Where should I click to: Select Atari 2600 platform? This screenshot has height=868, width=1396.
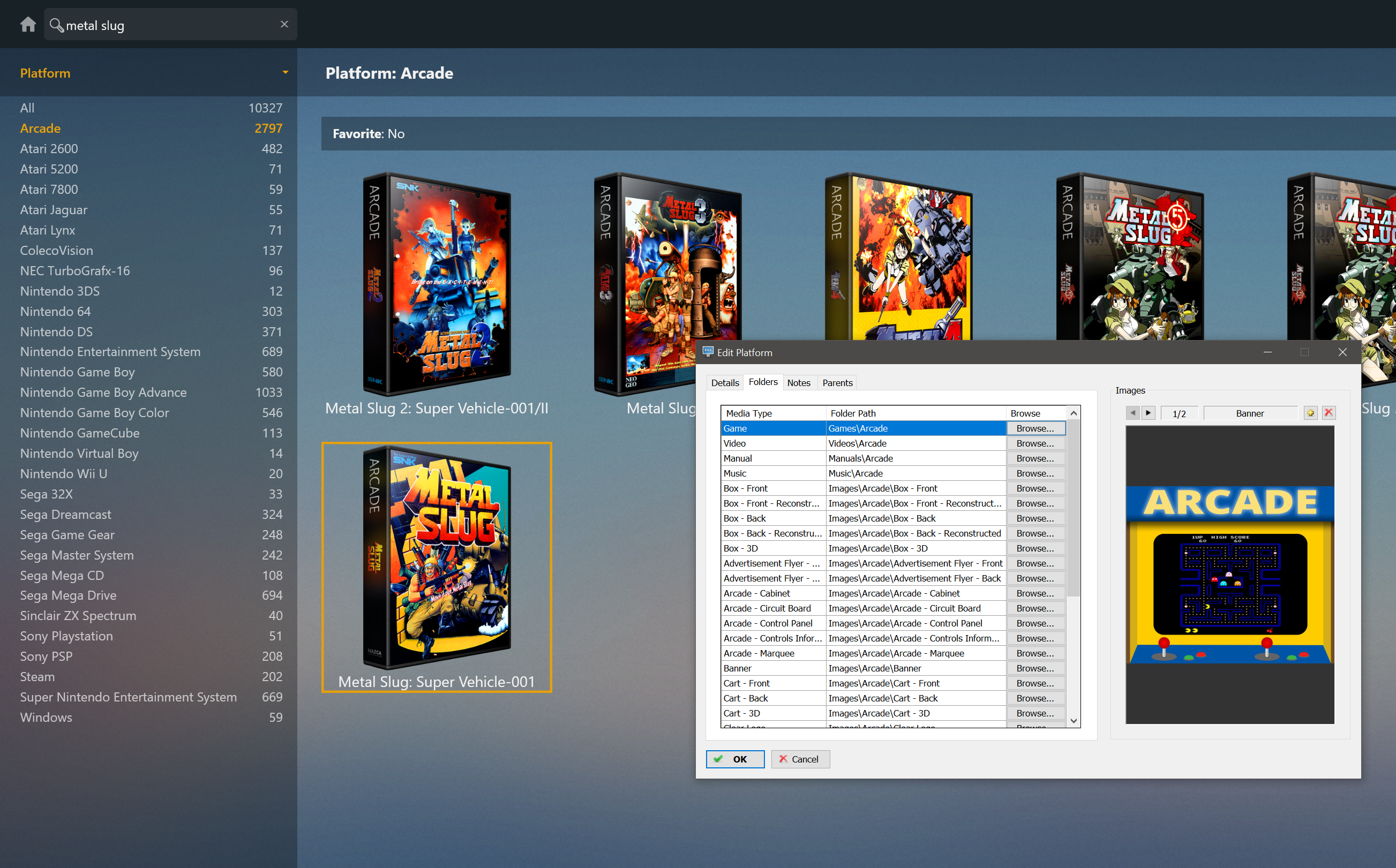(x=151, y=149)
